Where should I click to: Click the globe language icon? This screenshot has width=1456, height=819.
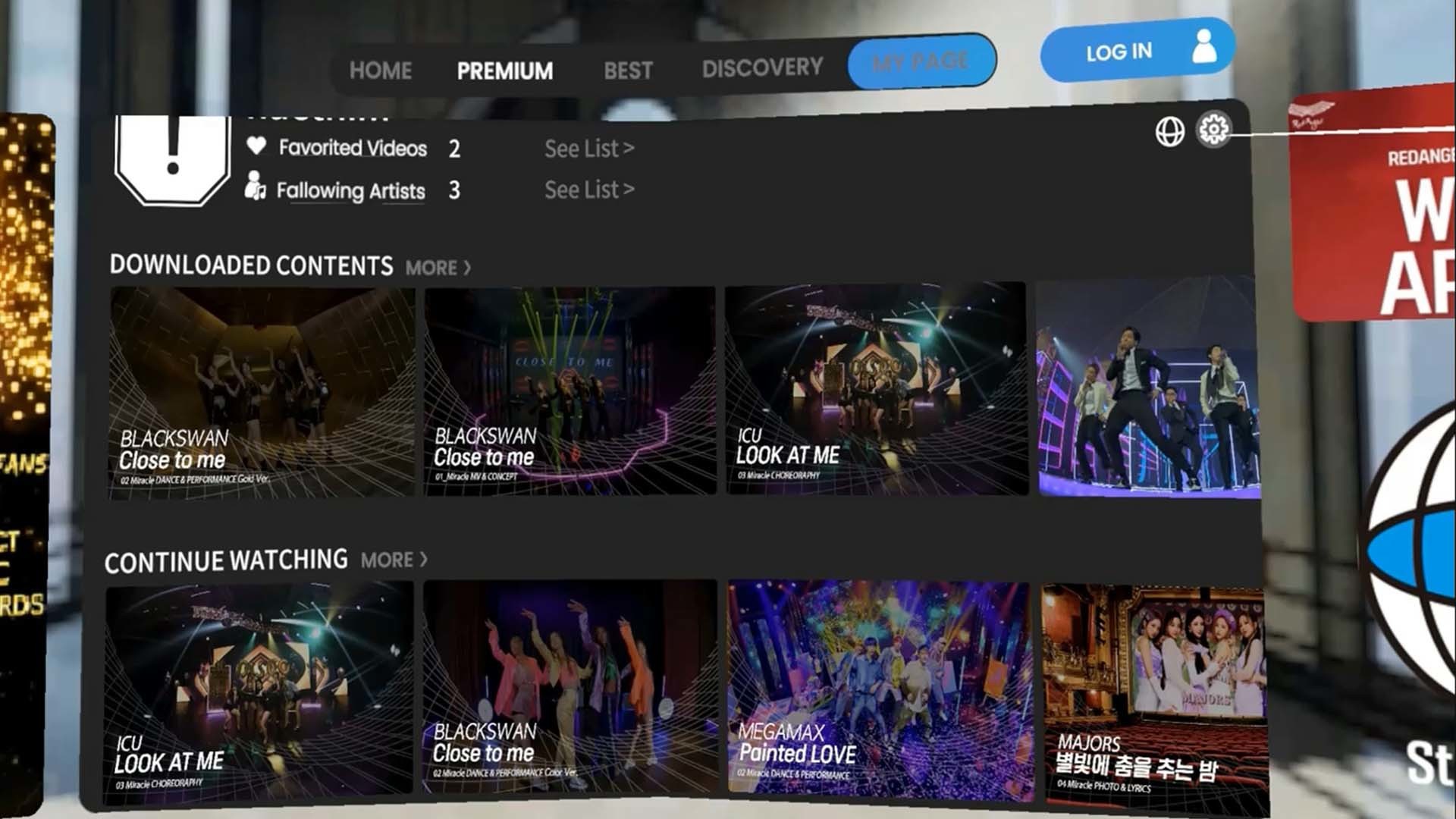(x=1169, y=132)
